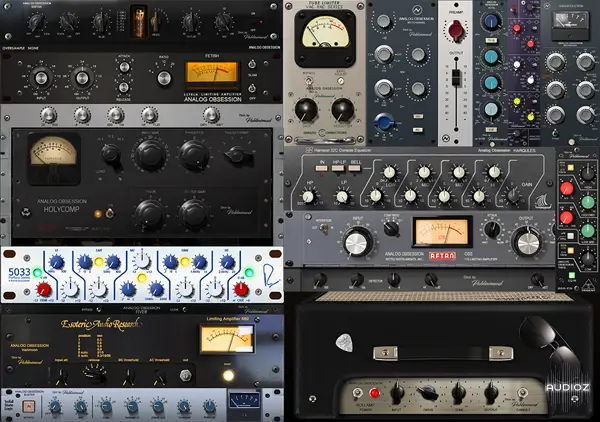The width and height of the screenshot is (600, 422).
Task: Click the large INPUT knob on the Aftan limiter
Action: [358, 243]
